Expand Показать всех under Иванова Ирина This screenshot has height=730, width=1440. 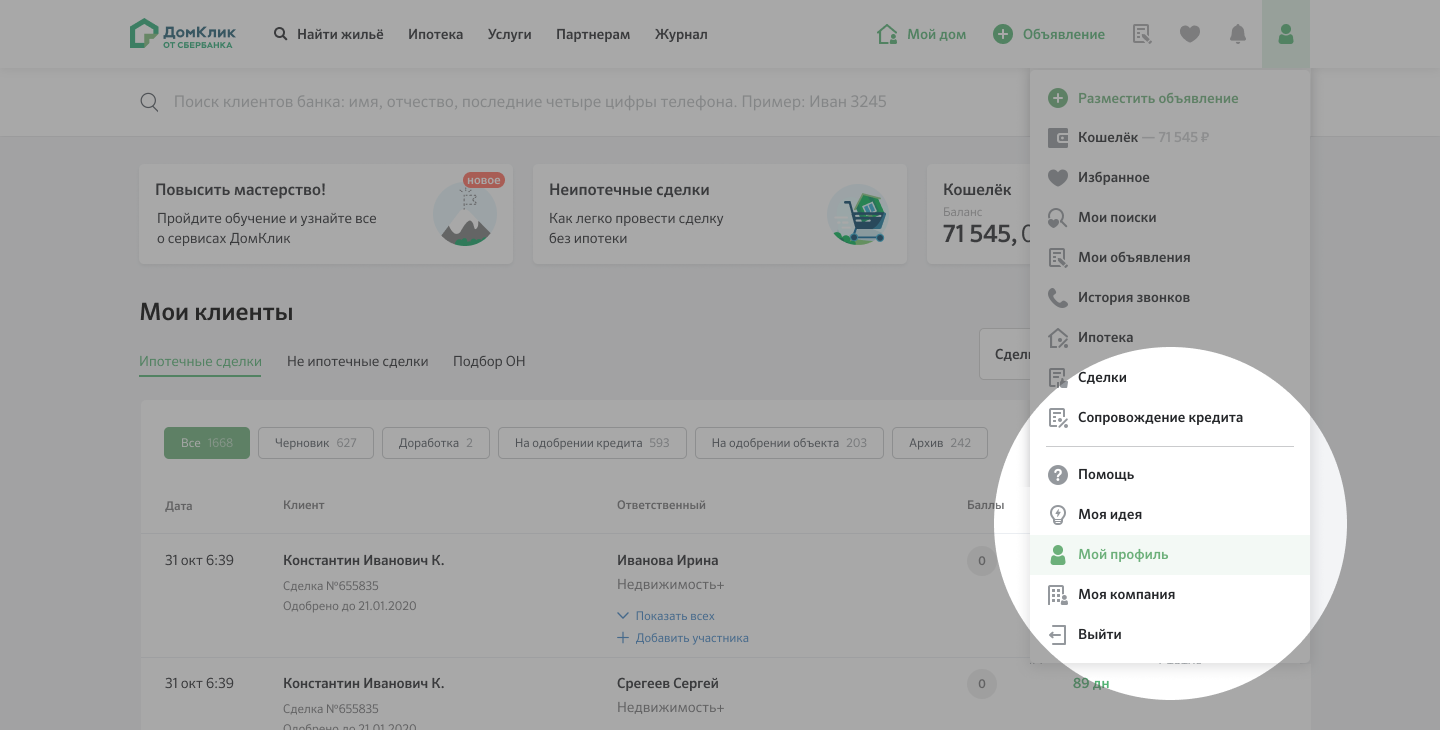point(666,616)
